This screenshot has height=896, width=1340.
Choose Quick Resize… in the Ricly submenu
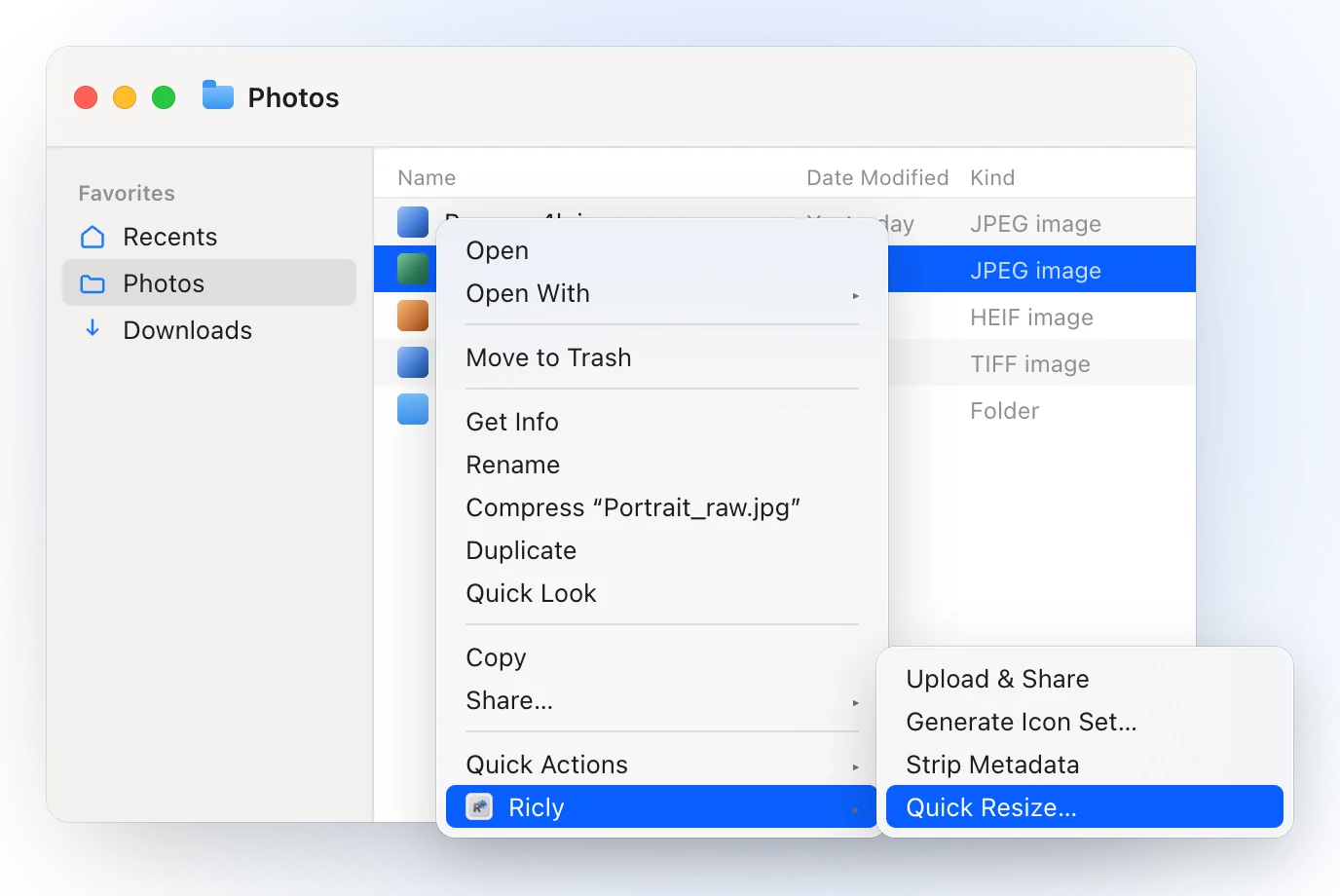(1085, 807)
